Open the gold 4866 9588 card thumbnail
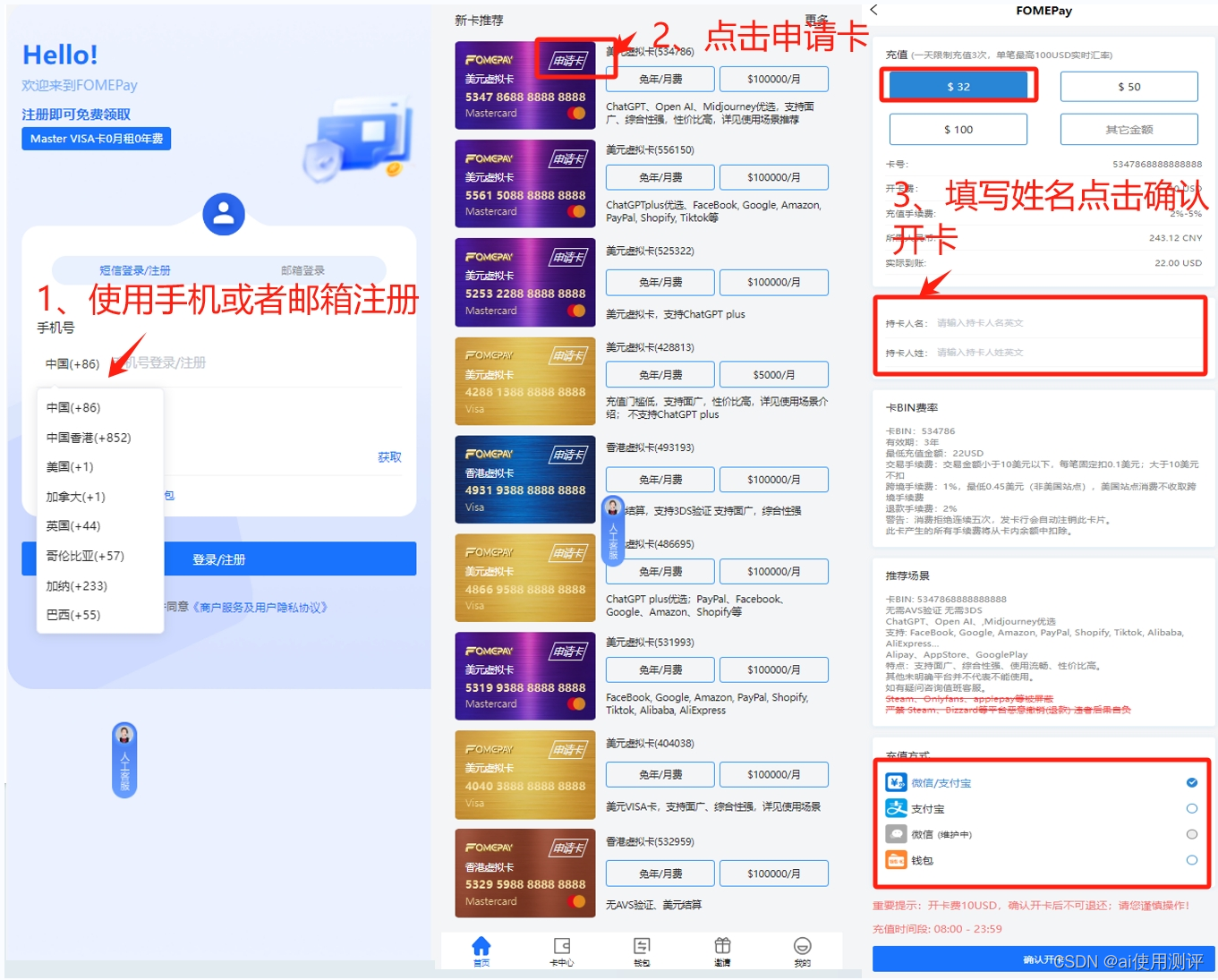Screen dimensions: 1218x980 [525, 578]
